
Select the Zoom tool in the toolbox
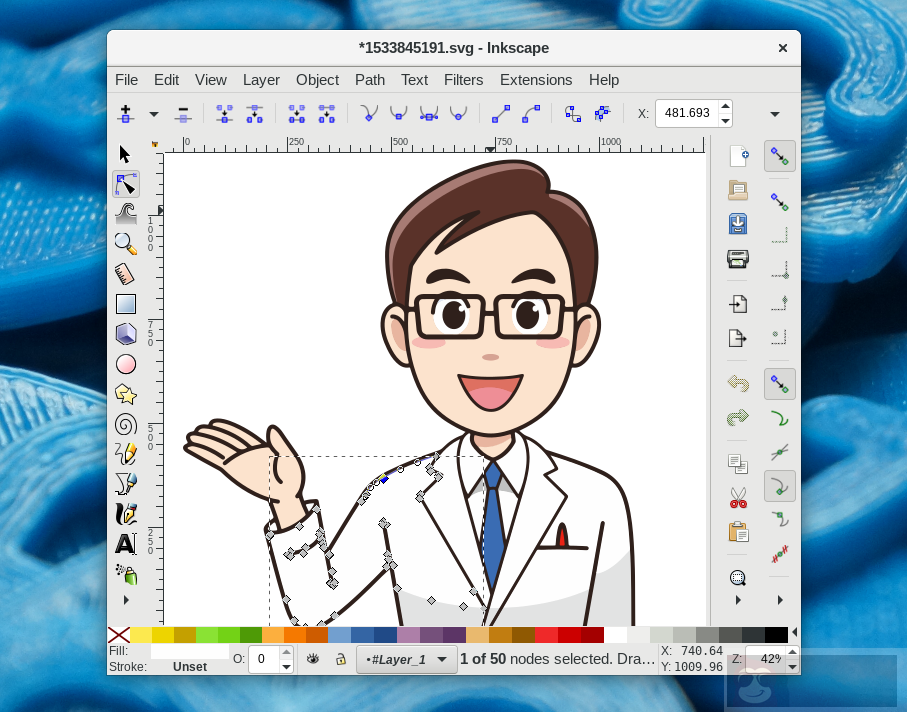point(125,243)
